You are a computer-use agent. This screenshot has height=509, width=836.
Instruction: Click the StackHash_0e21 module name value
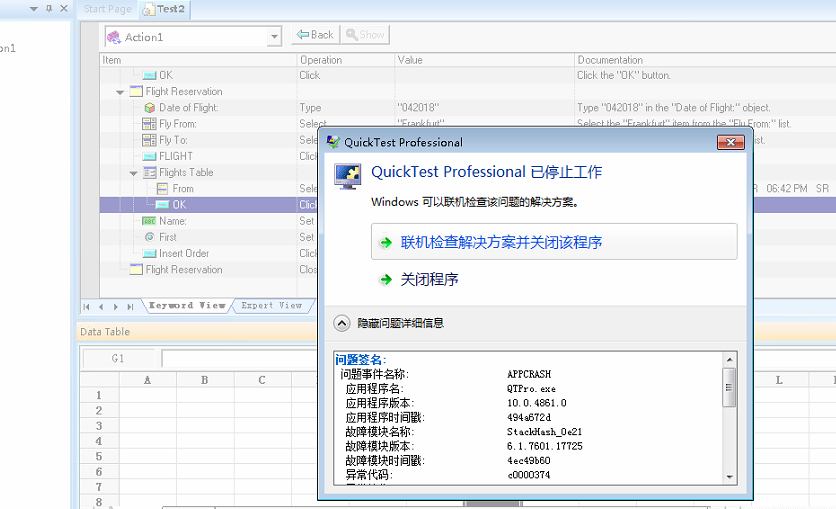544,432
